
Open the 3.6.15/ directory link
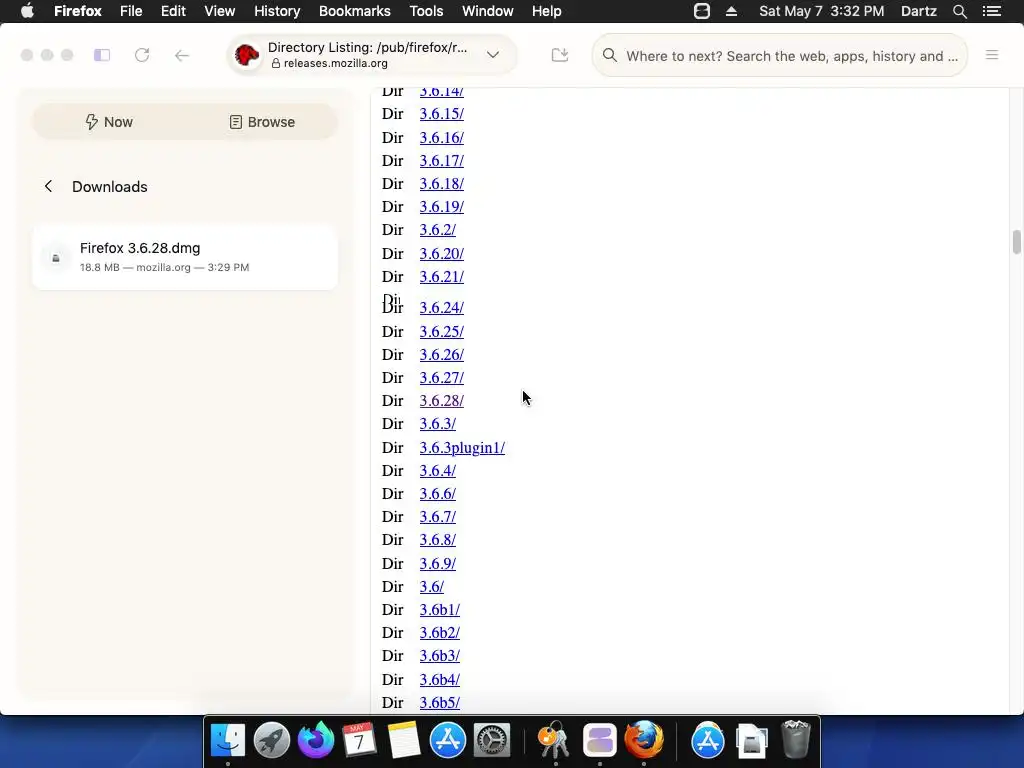click(x=441, y=114)
